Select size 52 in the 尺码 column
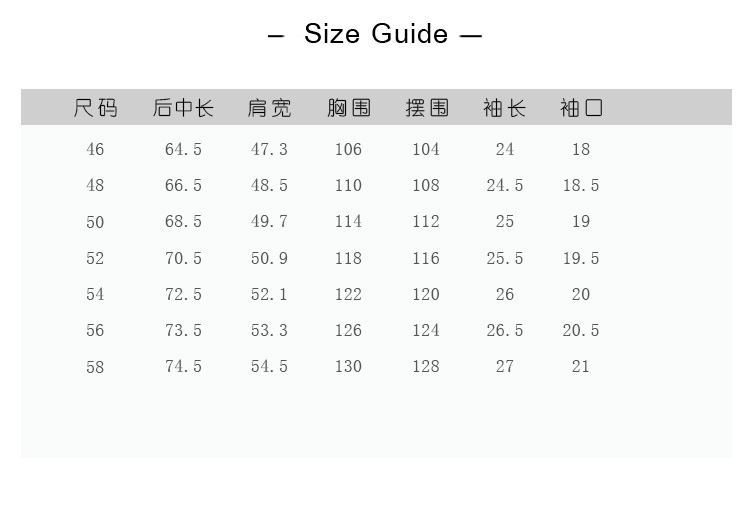Image resolution: width=750 pixels, height=521 pixels. click(95, 258)
